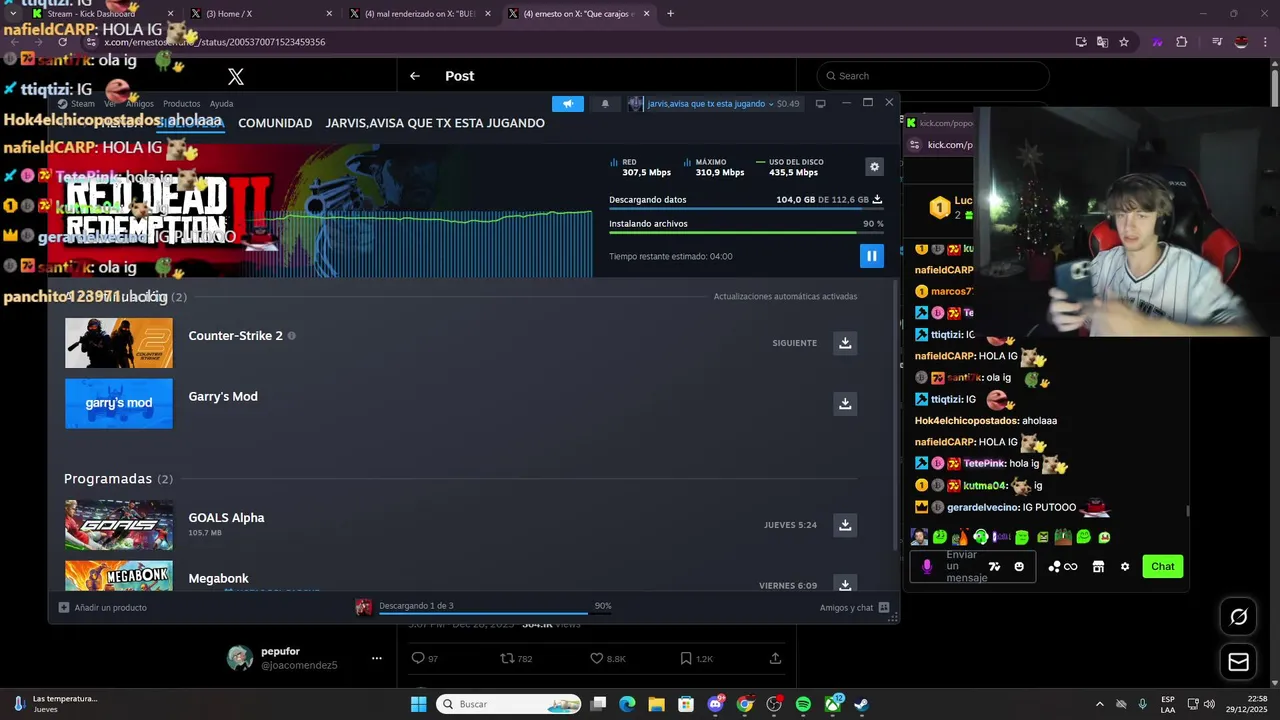Open a new browser tab
The image size is (1280, 720).
670,14
